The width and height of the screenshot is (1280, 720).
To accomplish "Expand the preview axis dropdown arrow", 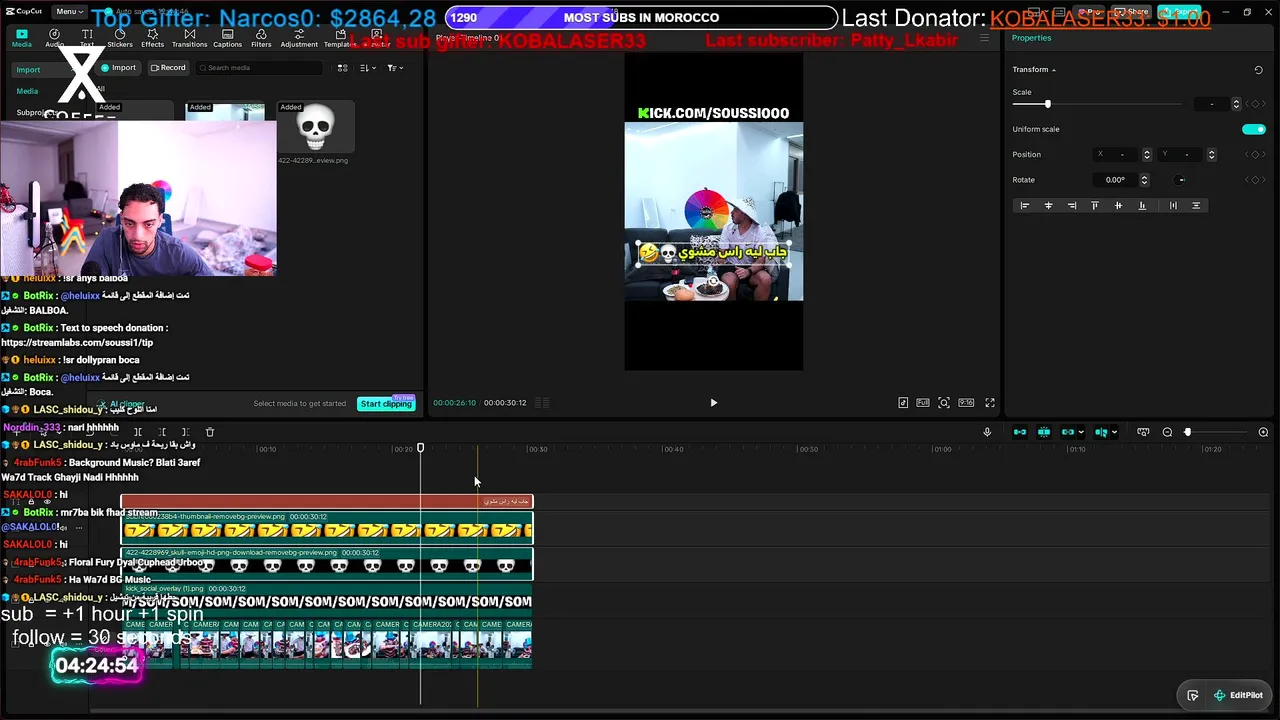I will [1114, 432].
